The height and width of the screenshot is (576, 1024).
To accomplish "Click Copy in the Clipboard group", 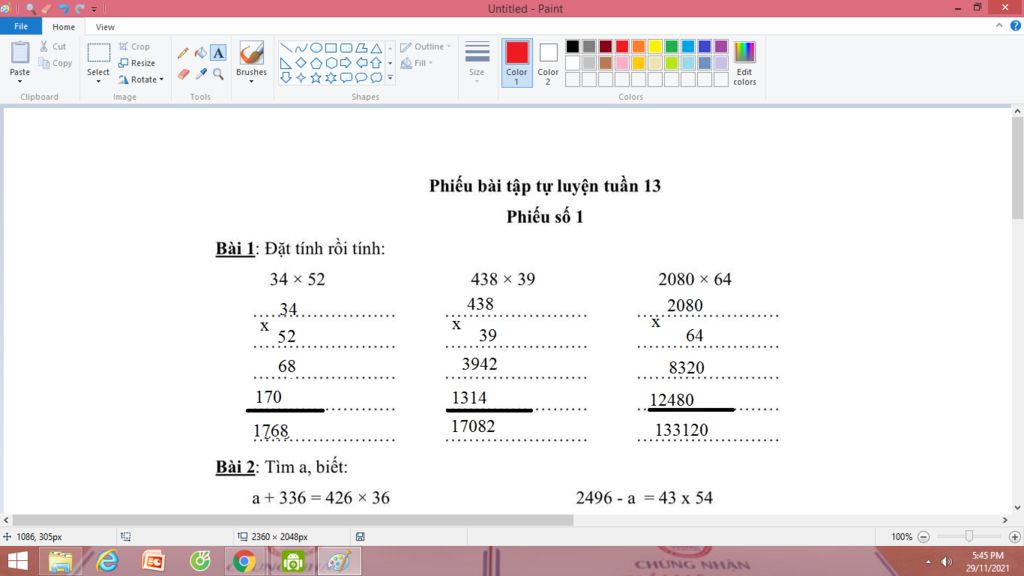I will pyautogui.click(x=55, y=63).
